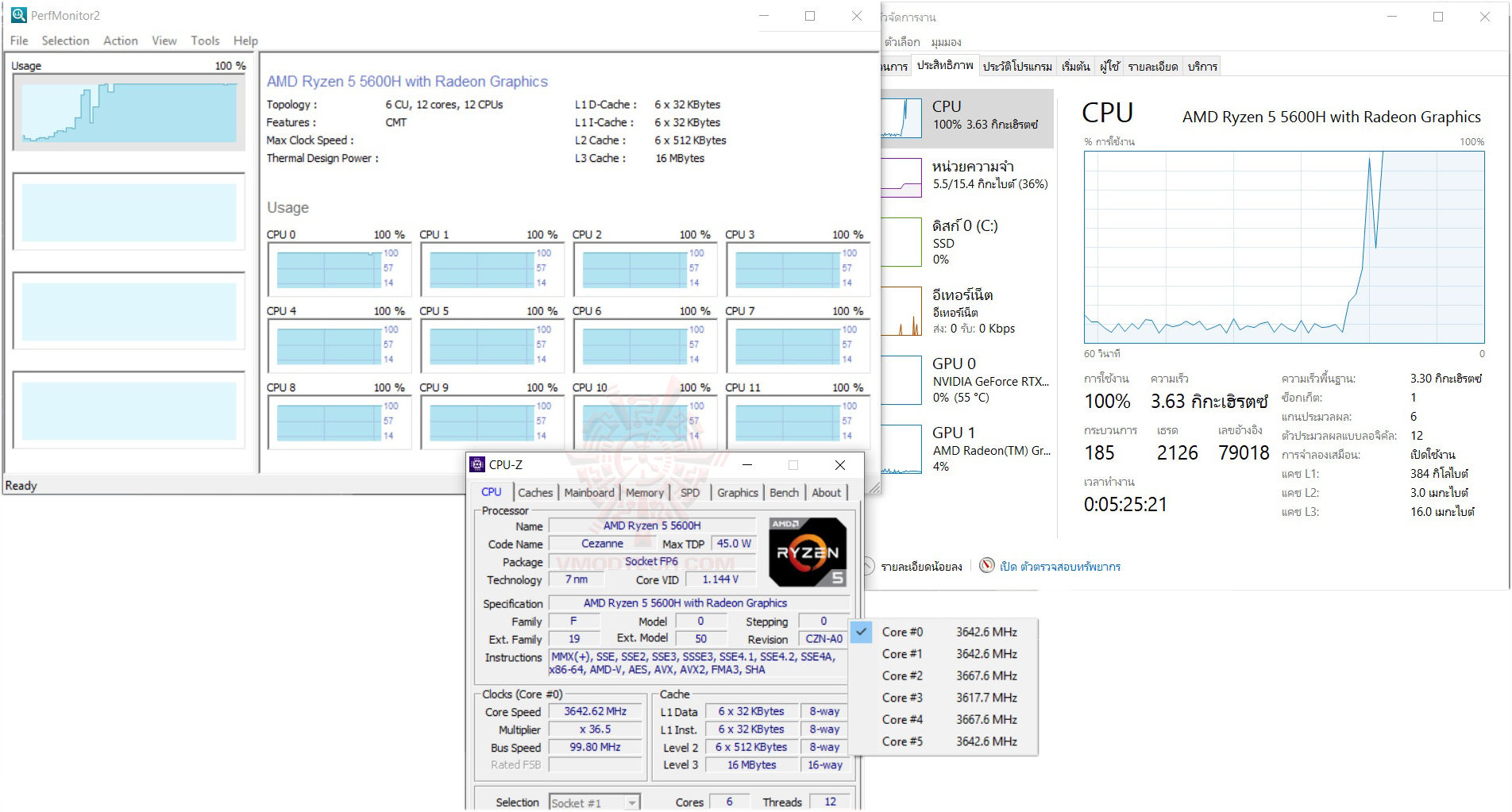Switch to the เริ่มต้น tab in Task Manager
1512x812 pixels.
coord(1075,67)
